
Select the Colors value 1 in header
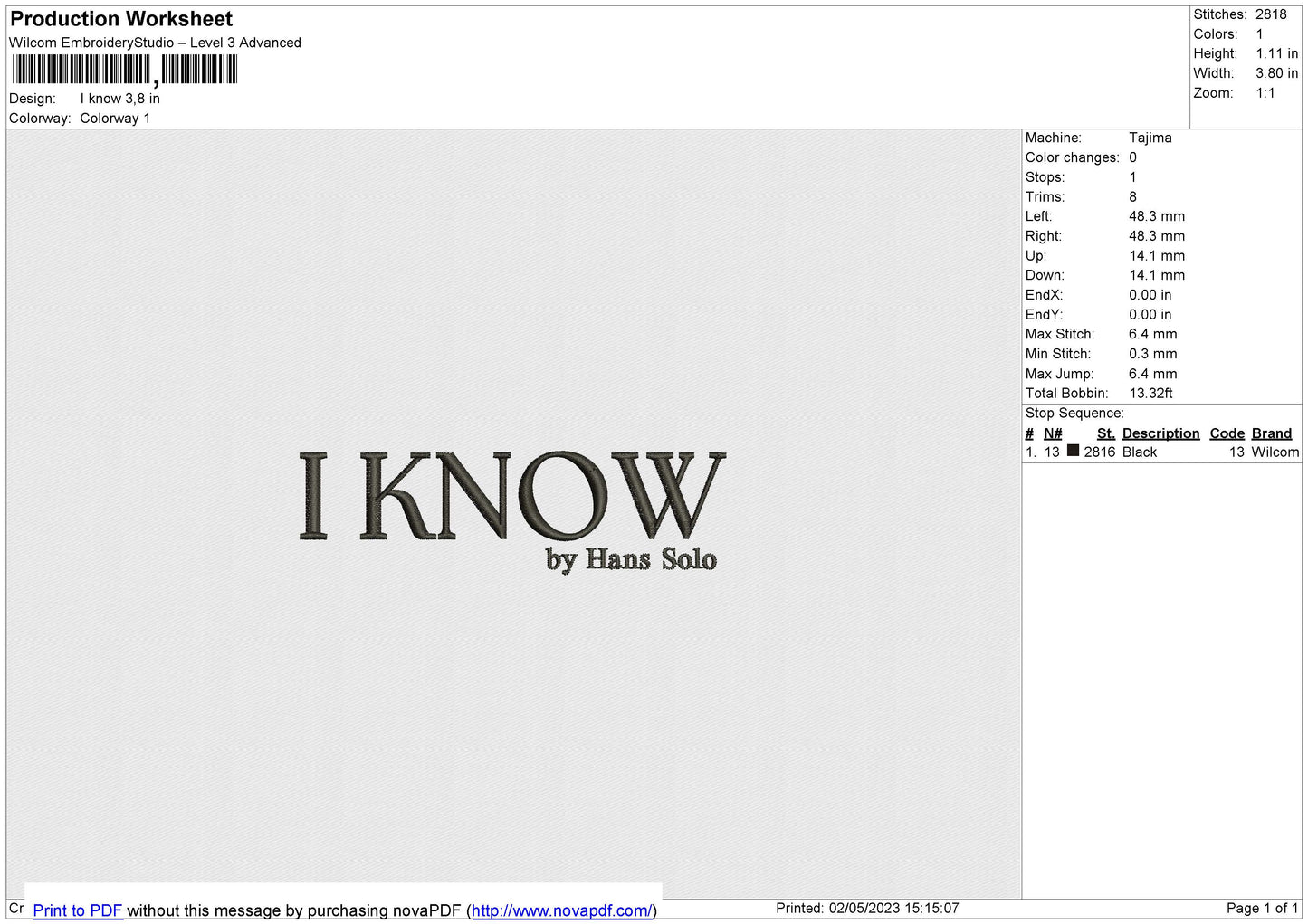(1259, 34)
